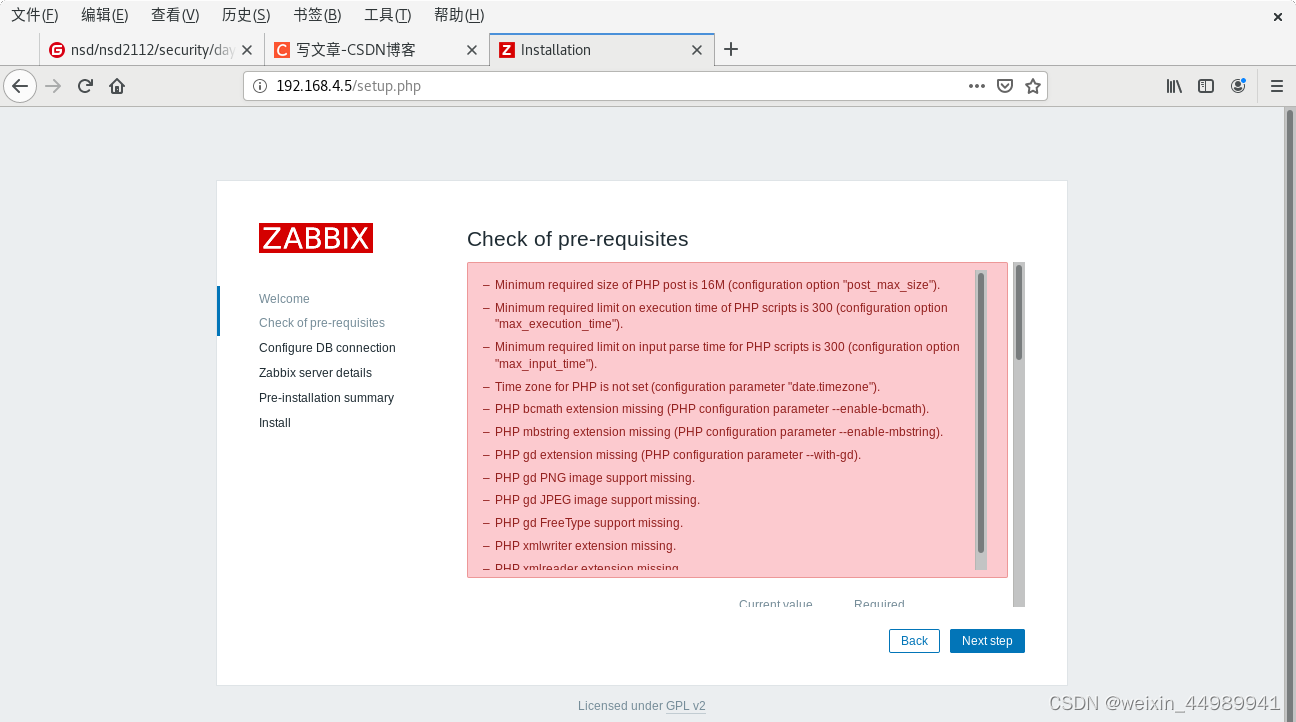The width and height of the screenshot is (1296, 722).
Task: Open the GPL v2 license link
Action: pyautogui.click(x=686, y=706)
